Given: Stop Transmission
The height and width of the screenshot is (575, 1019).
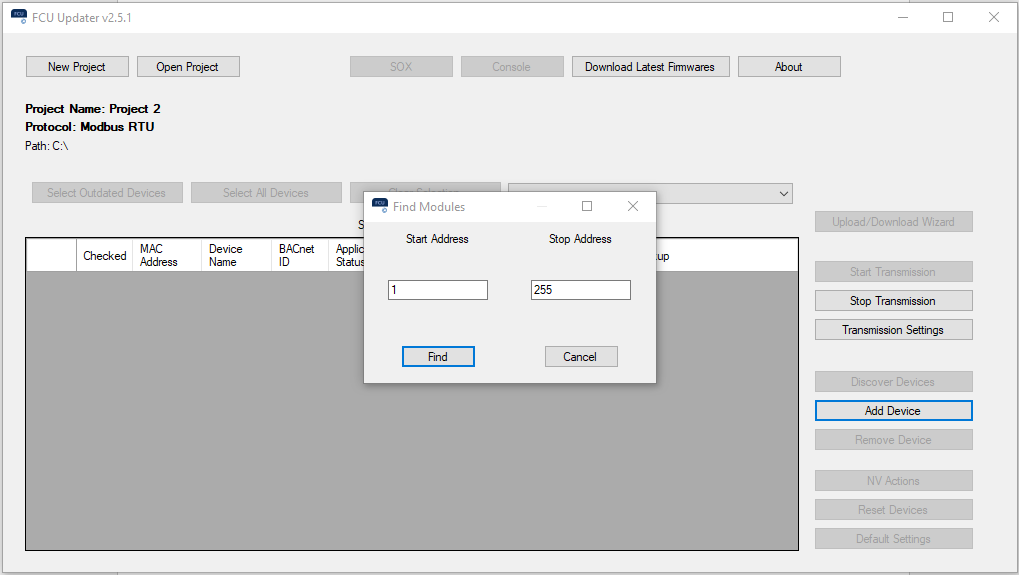Looking at the screenshot, I should [x=893, y=301].
